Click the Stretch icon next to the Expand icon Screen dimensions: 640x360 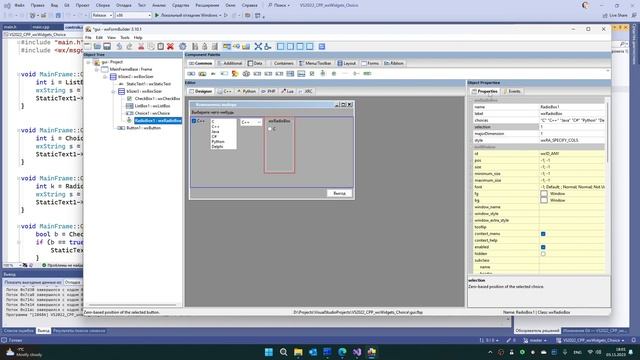(x=268, y=47)
